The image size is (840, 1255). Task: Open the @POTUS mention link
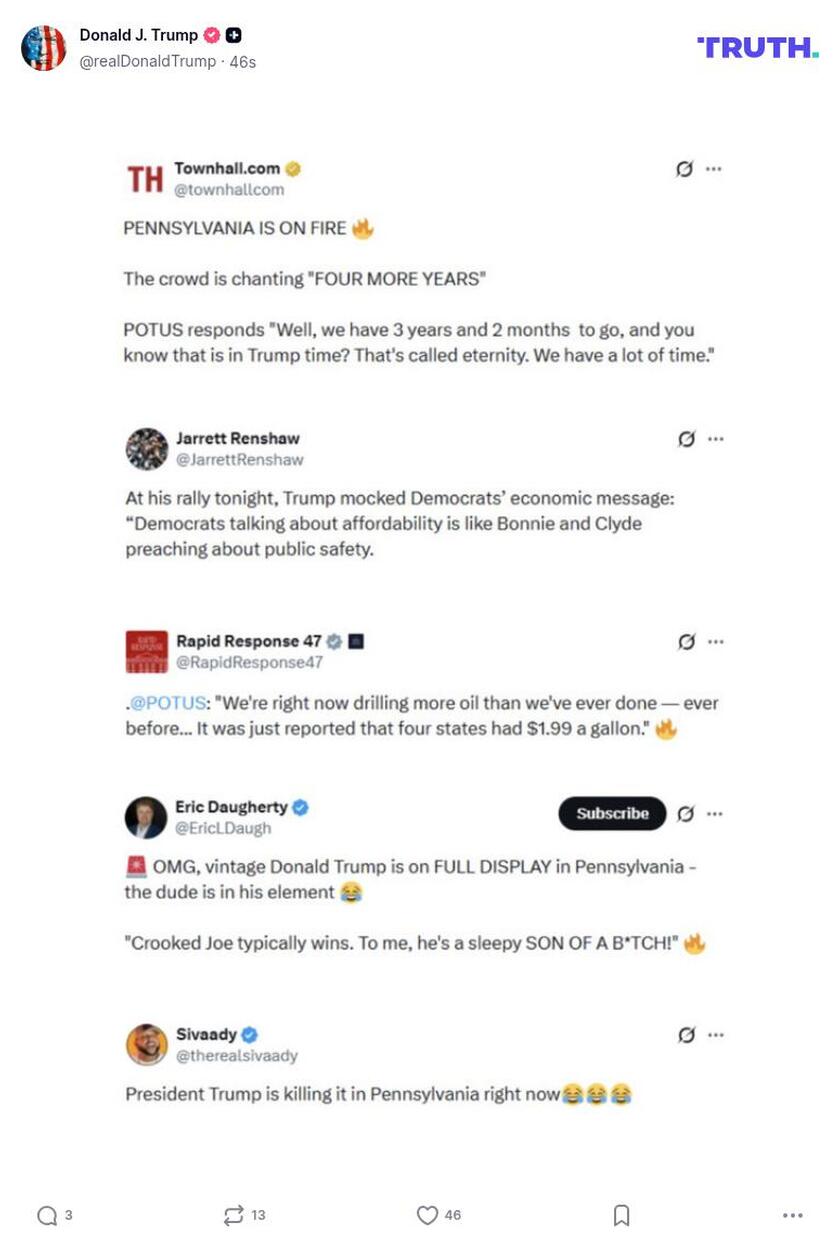[x=156, y=703]
